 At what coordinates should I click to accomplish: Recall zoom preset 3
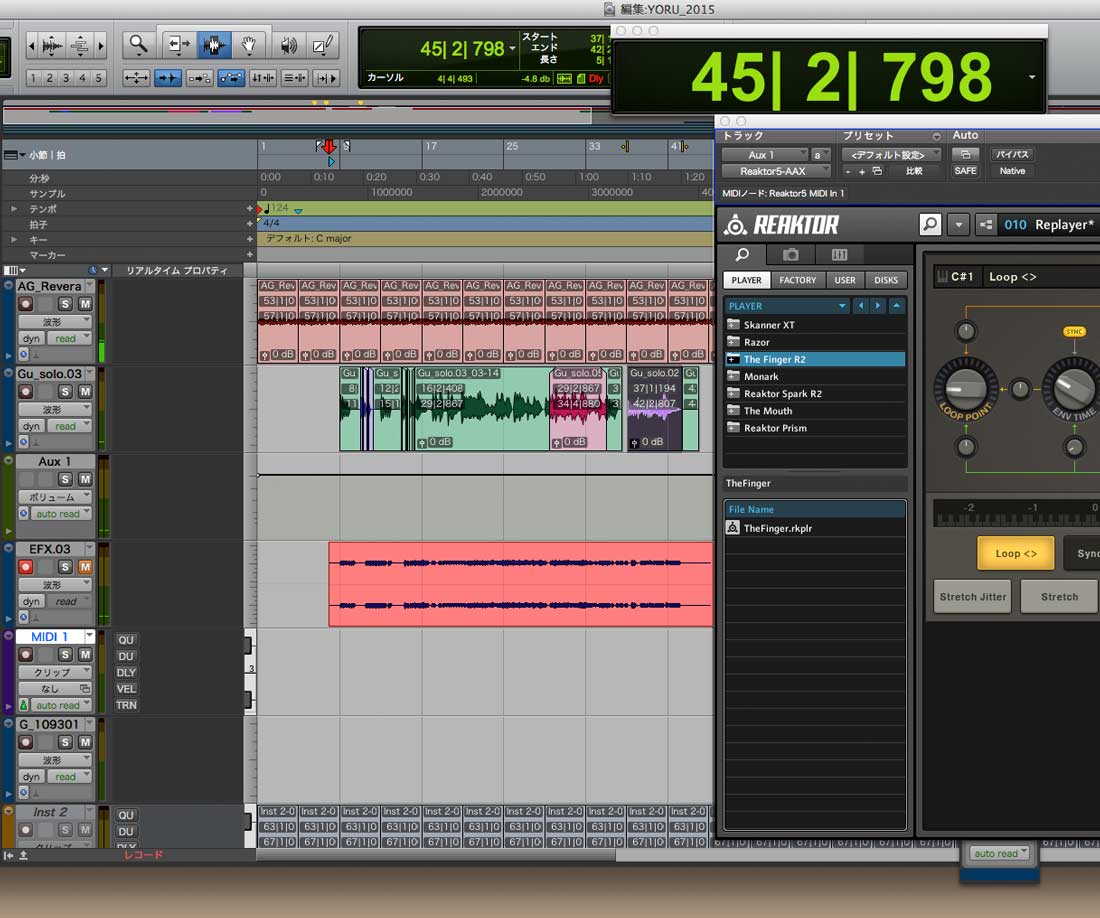[66, 78]
